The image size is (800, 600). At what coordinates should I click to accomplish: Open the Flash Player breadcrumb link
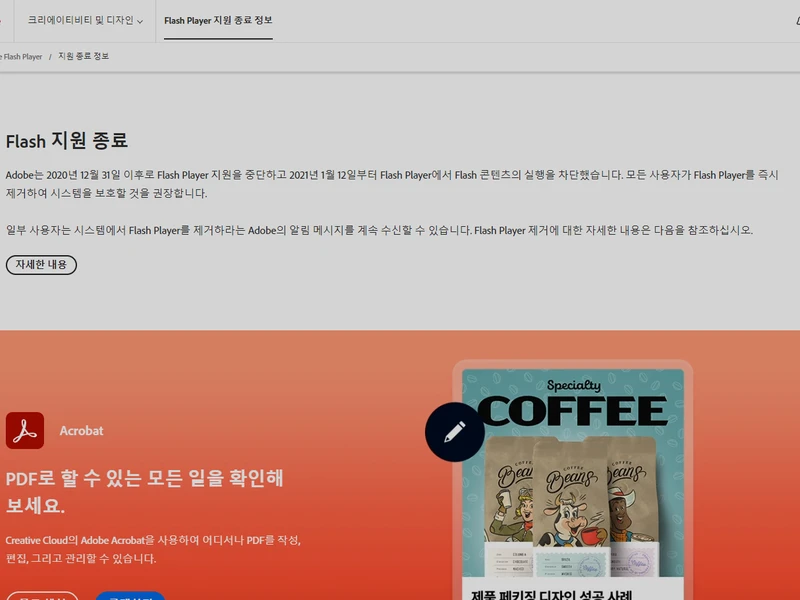pos(21,57)
